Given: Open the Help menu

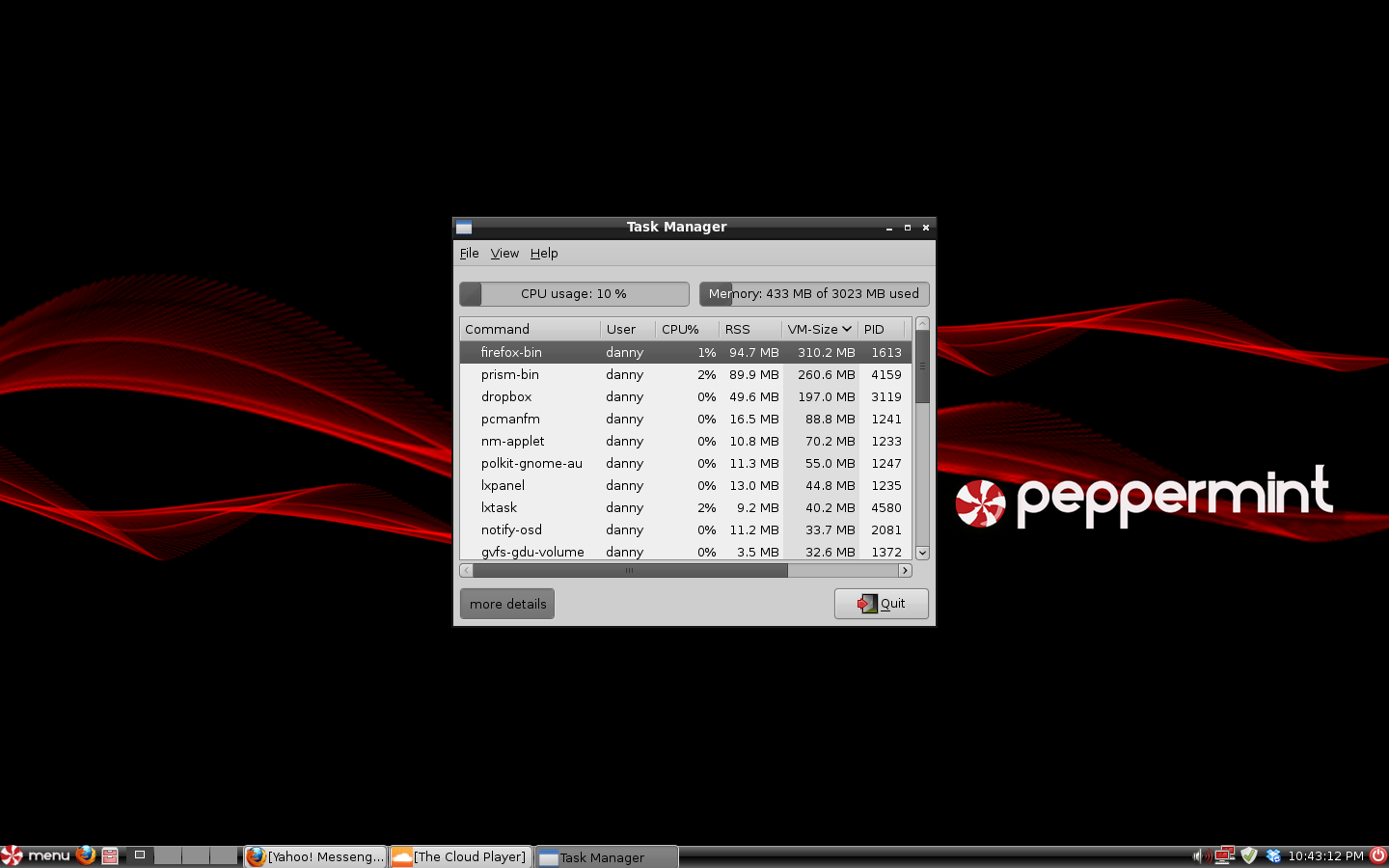Looking at the screenshot, I should (x=544, y=254).
